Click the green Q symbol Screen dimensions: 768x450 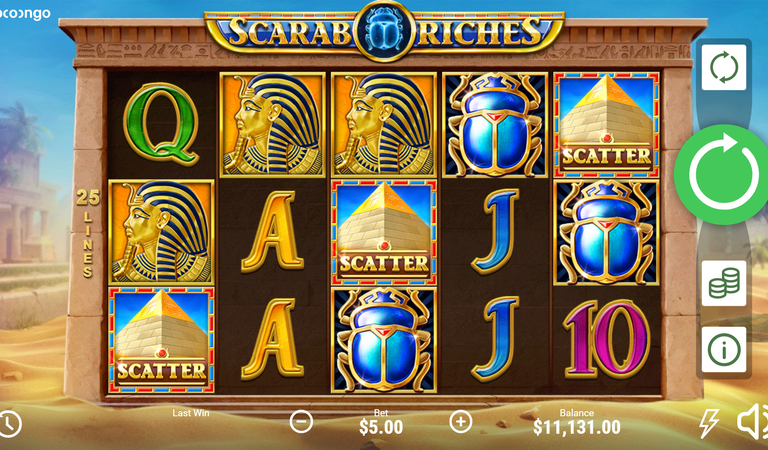[x=162, y=124]
